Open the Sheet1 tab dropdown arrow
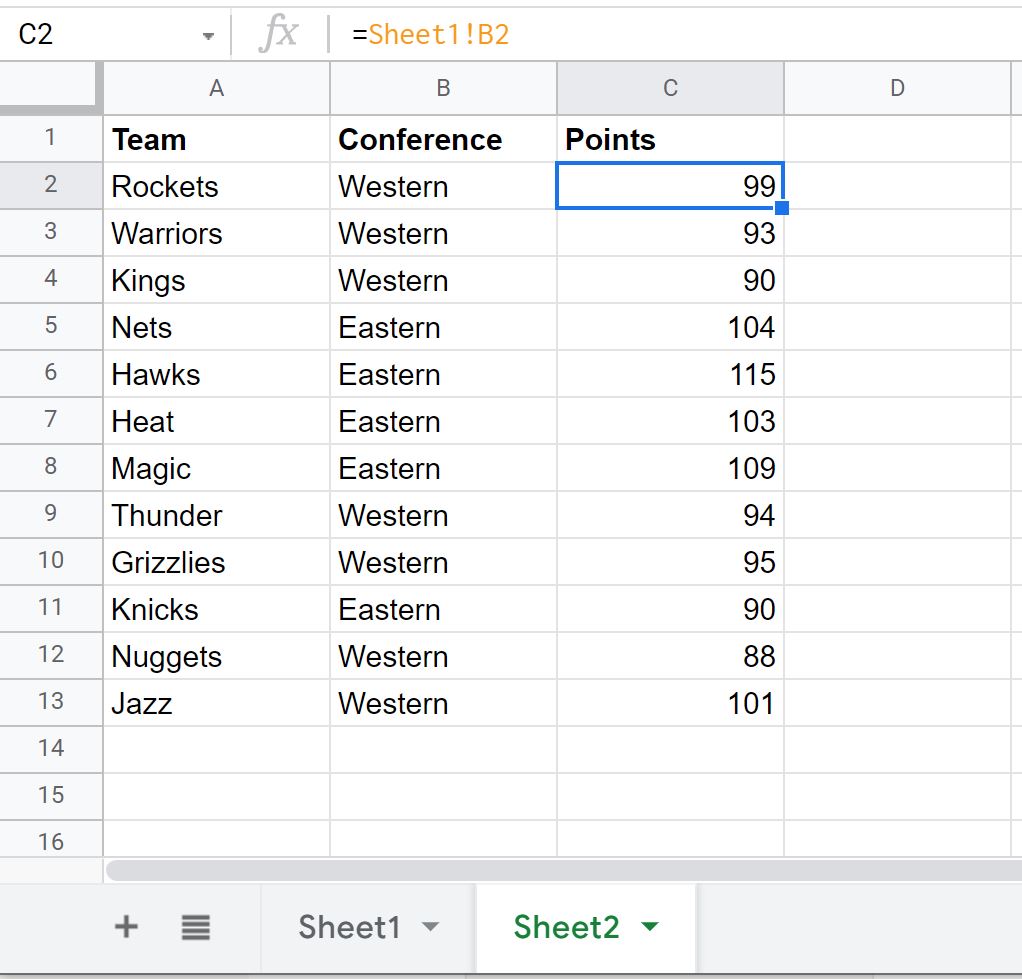 click(430, 926)
